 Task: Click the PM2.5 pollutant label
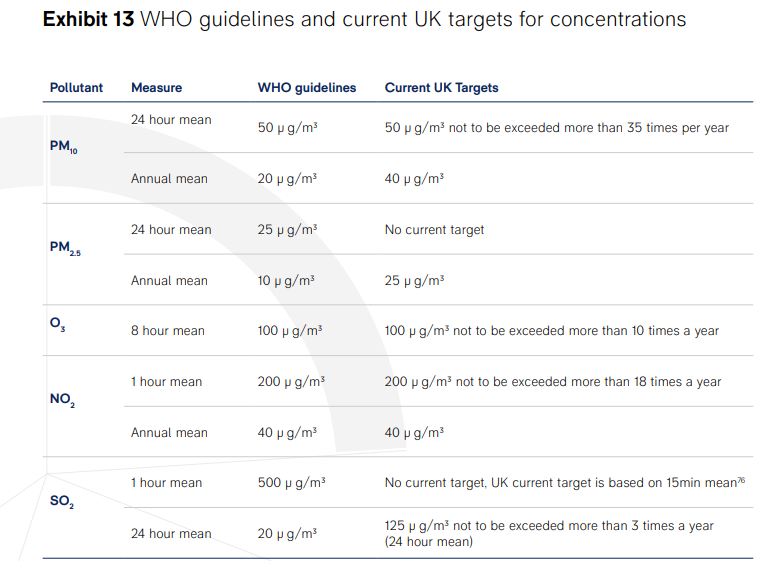[x=65, y=249]
